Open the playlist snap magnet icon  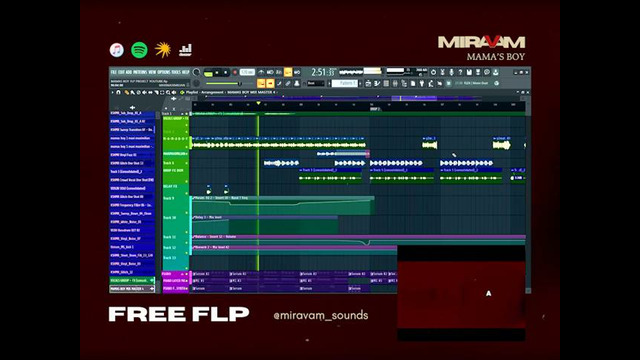tap(118, 92)
